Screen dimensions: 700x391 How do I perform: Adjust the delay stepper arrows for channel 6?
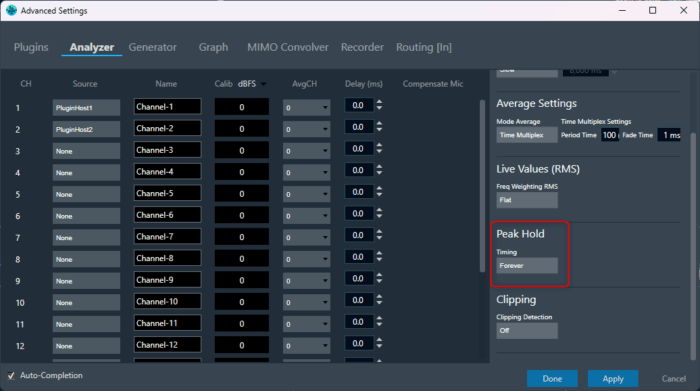tap(379, 214)
